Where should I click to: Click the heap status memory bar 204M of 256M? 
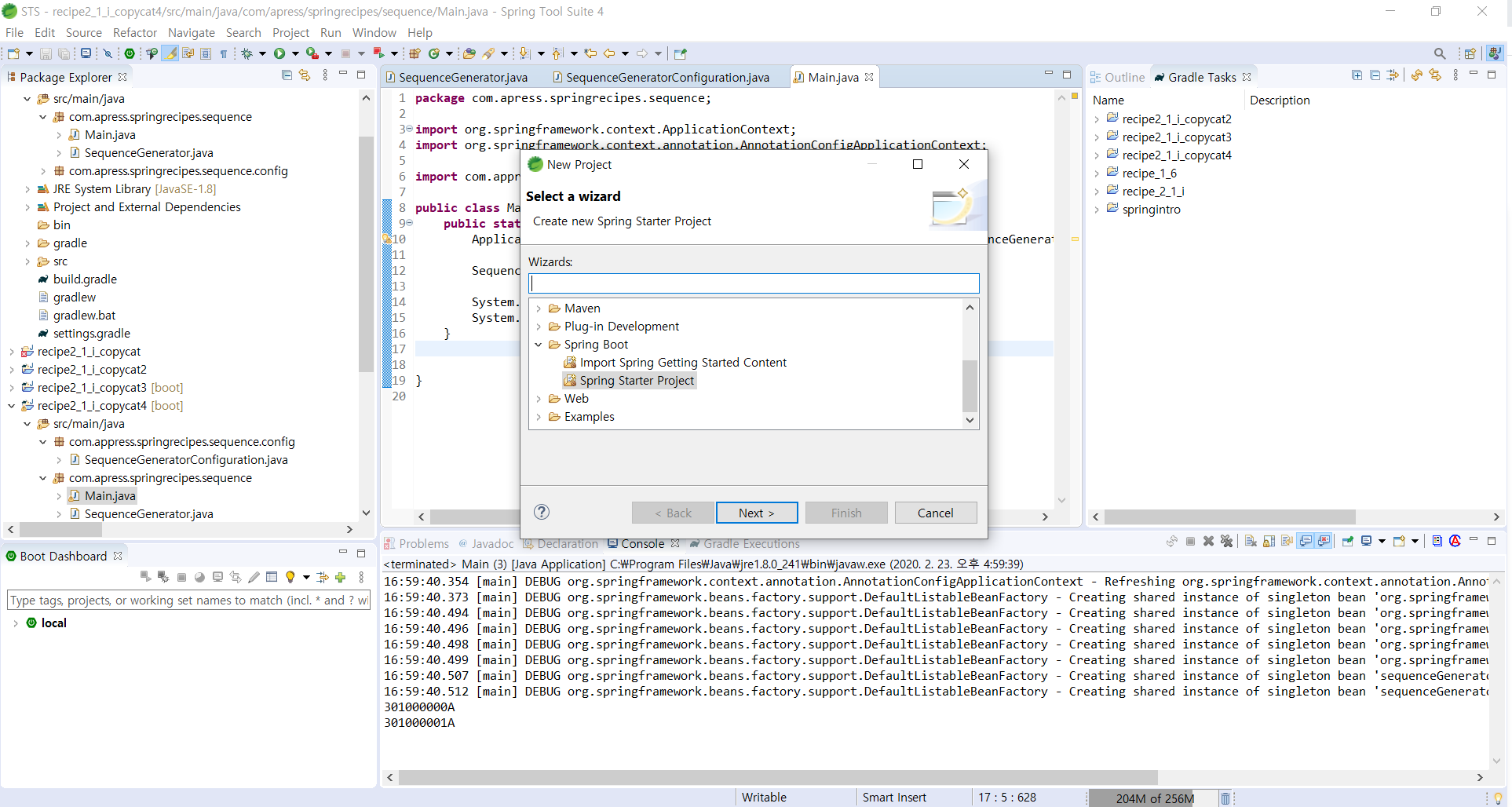tap(1154, 798)
